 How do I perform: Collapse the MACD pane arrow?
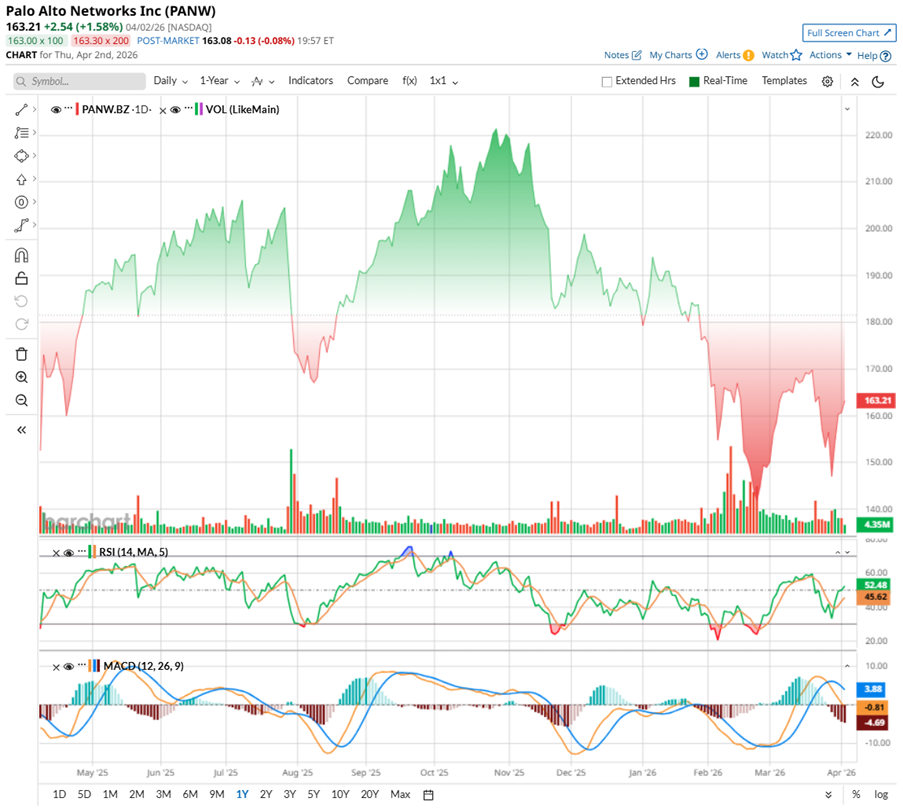pyautogui.click(x=847, y=666)
